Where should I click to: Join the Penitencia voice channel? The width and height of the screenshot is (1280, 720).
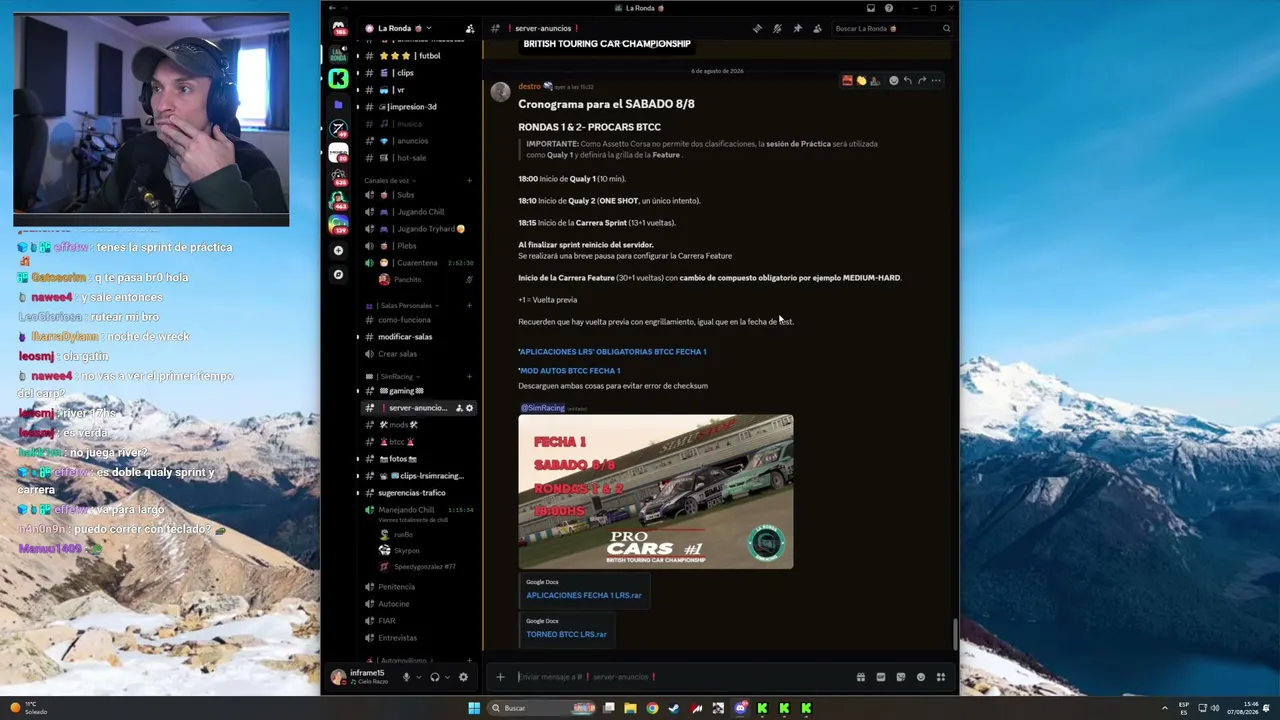coord(418,587)
